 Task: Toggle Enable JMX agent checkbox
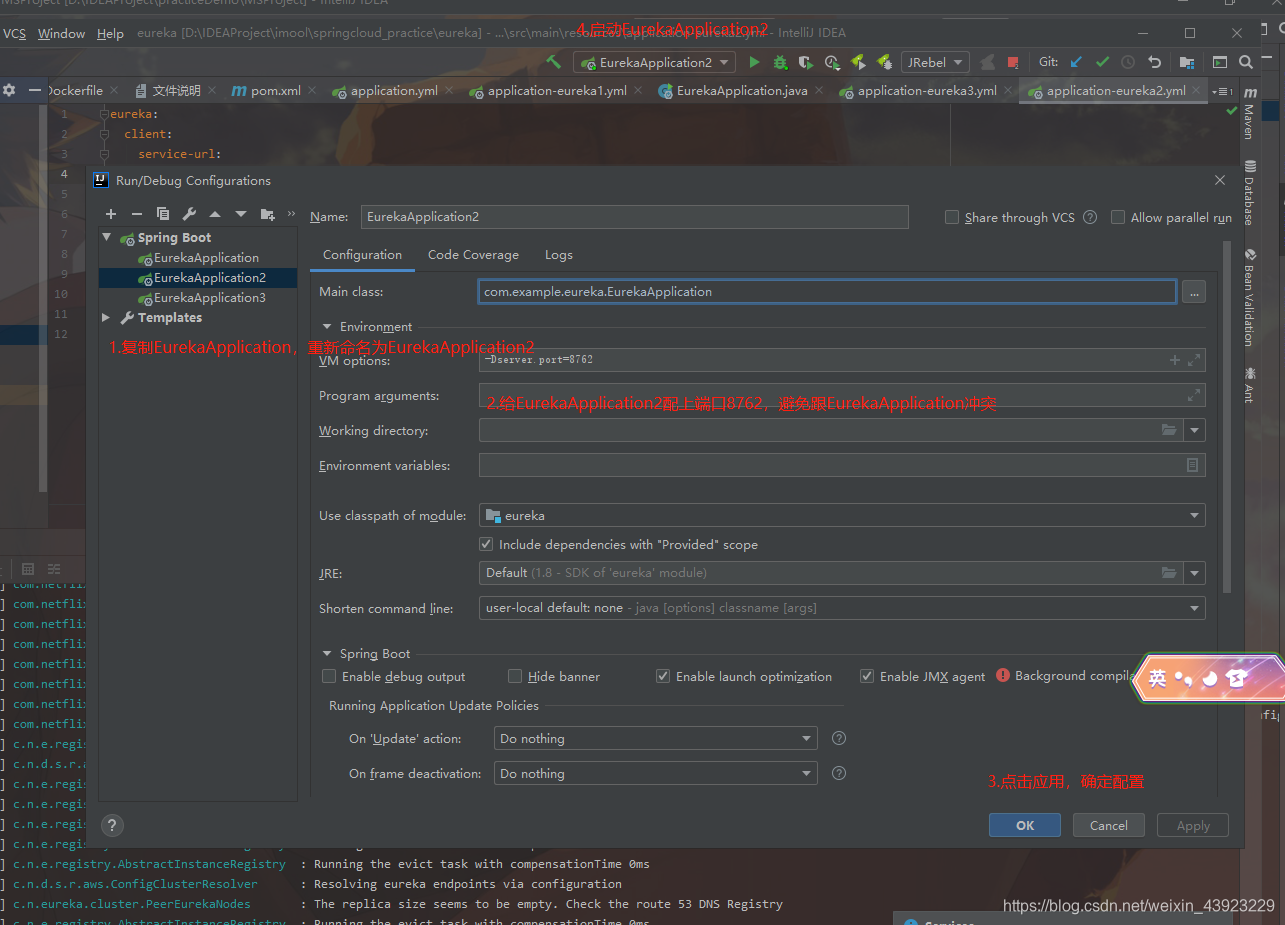point(867,676)
